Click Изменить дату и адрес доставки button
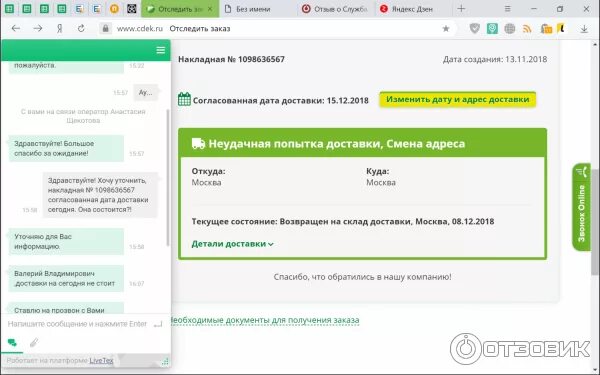 [457, 99]
